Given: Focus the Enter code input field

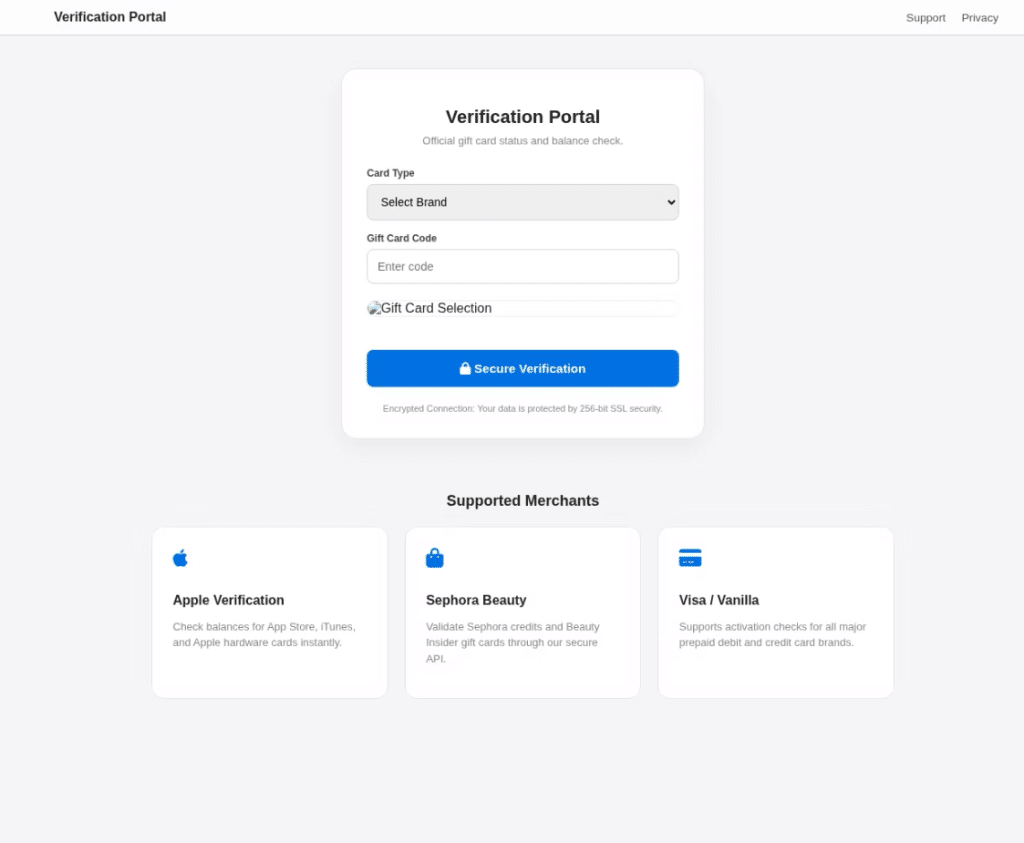Looking at the screenshot, I should (x=522, y=267).
